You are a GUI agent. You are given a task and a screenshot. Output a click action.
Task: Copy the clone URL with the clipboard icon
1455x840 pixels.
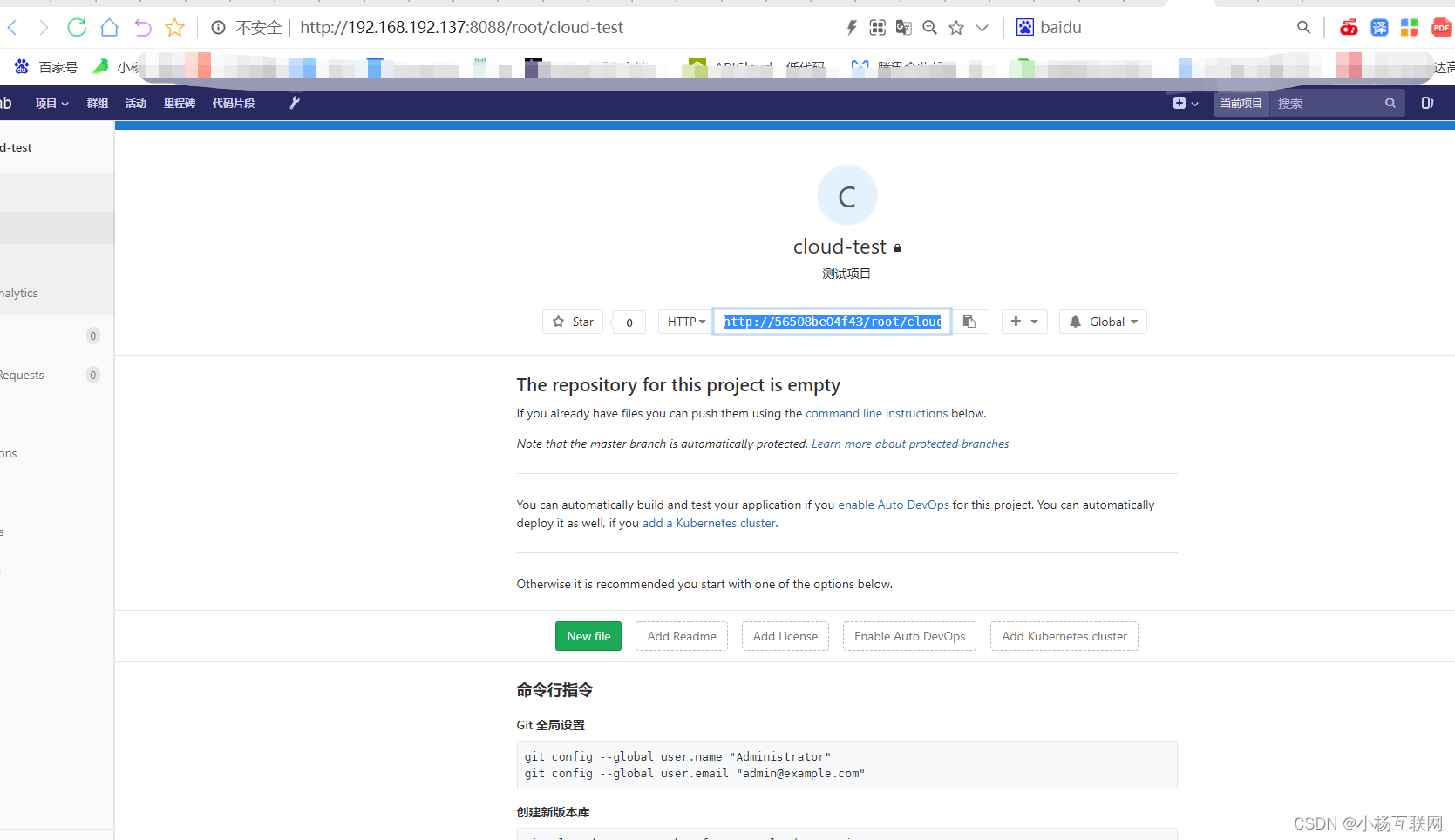point(969,321)
